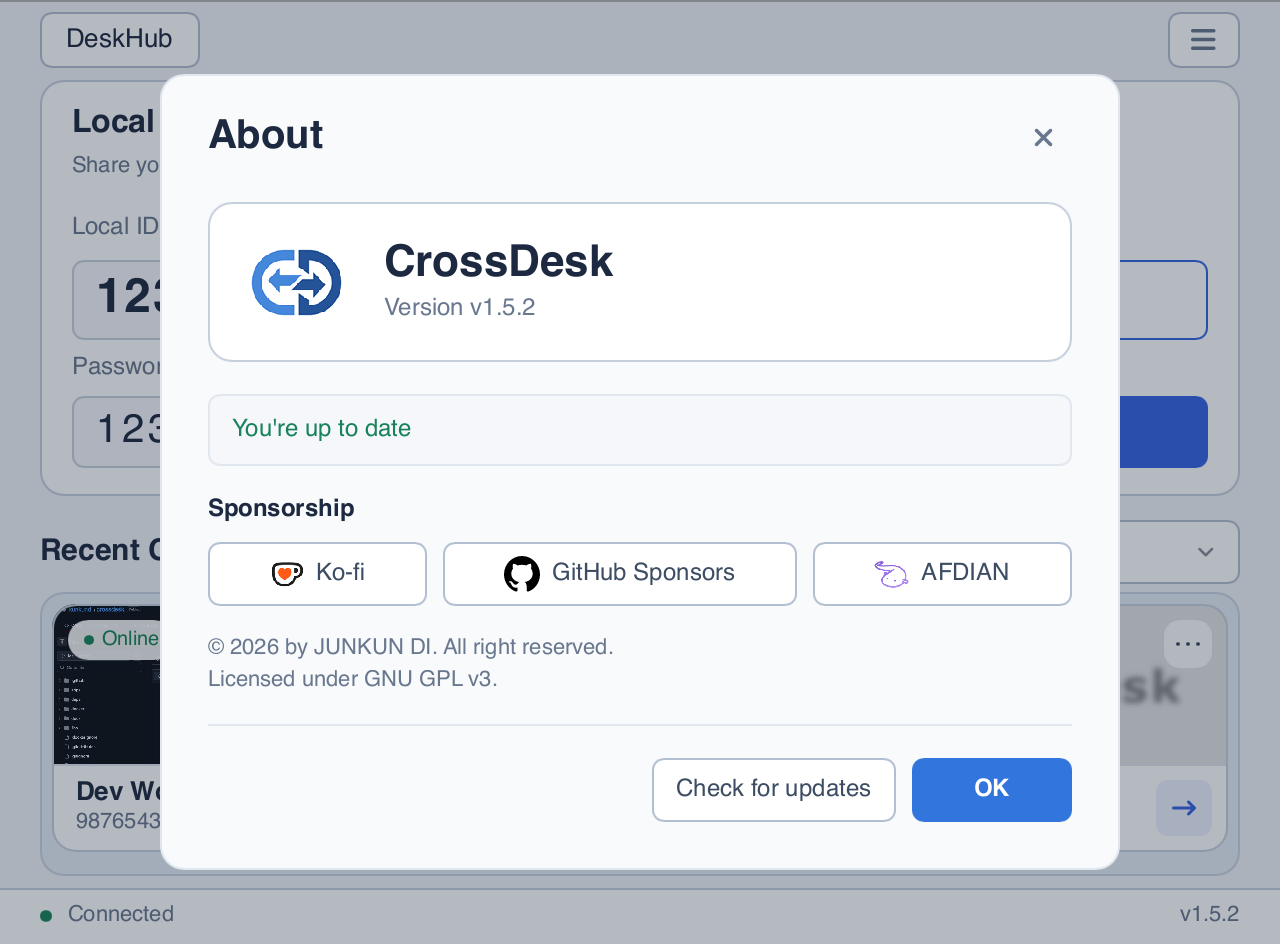The width and height of the screenshot is (1280, 944).
Task: Click the CrossDesk logo icon
Action: coord(296,282)
